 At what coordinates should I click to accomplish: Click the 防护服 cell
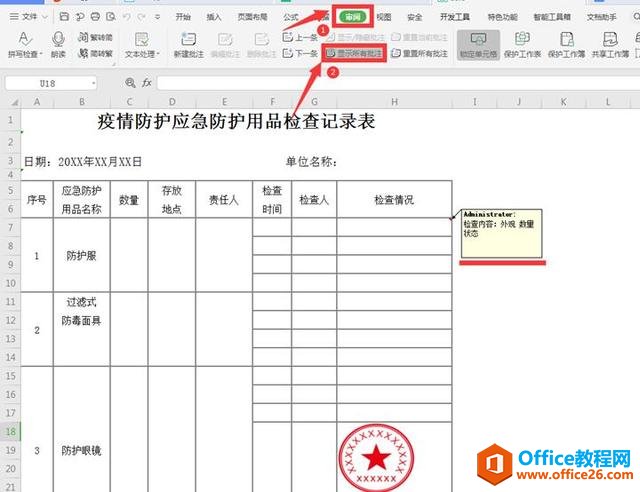(x=81, y=256)
